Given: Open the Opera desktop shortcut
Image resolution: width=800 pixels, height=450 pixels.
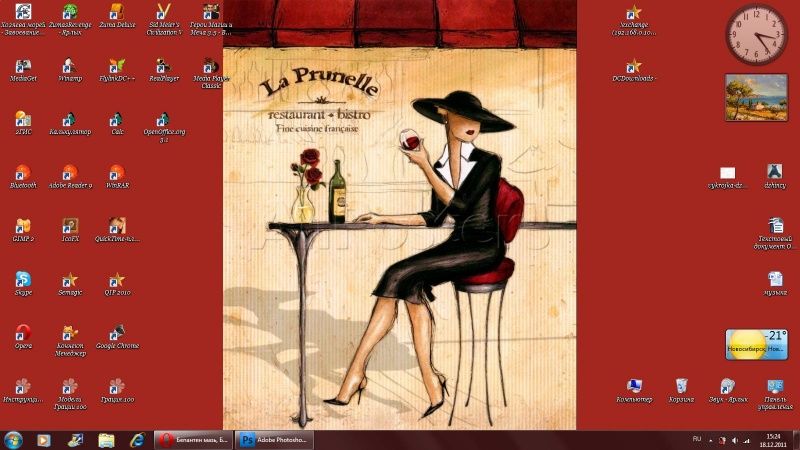Looking at the screenshot, I should pos(22,333).
